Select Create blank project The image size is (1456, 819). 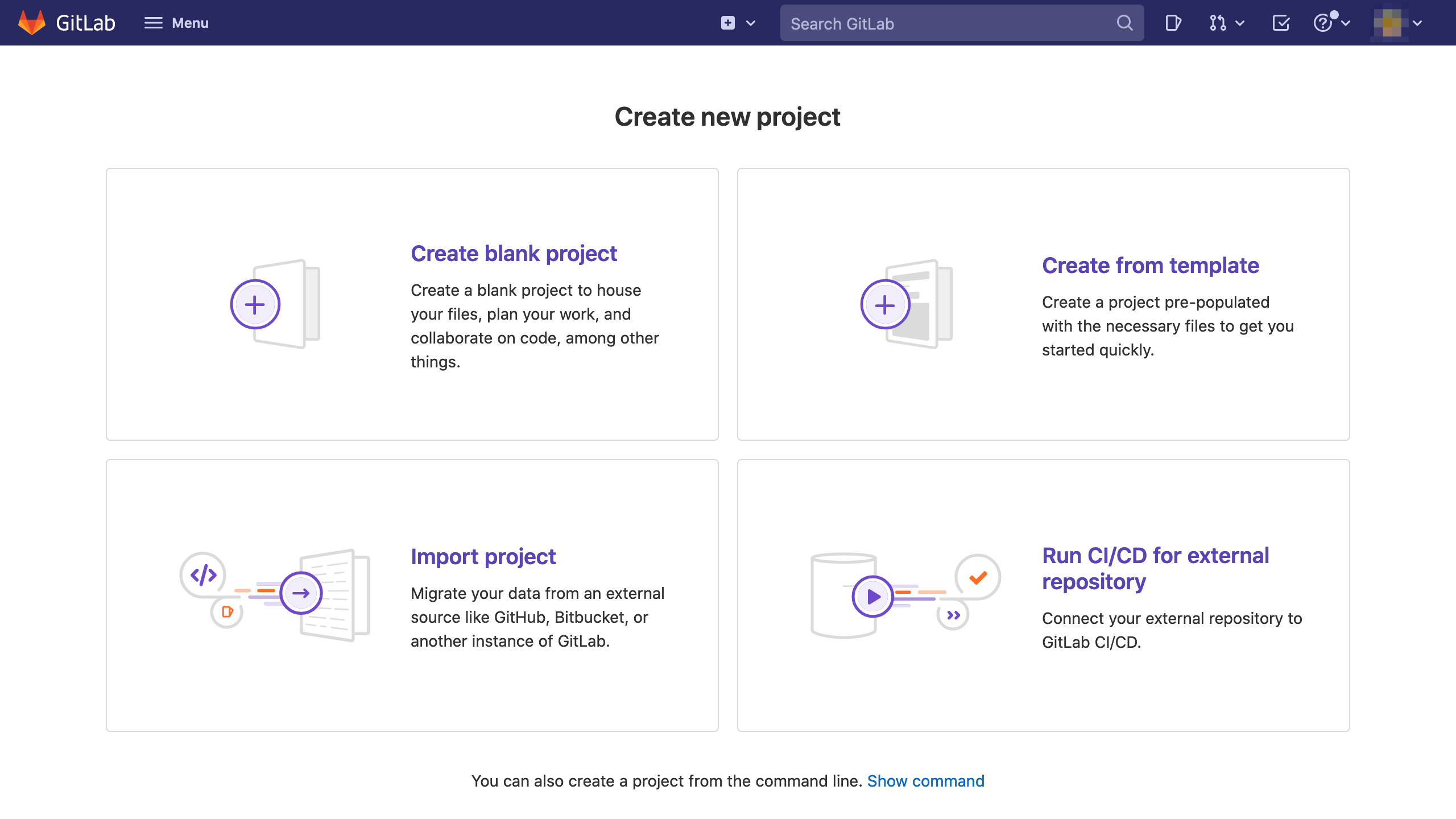514,254
